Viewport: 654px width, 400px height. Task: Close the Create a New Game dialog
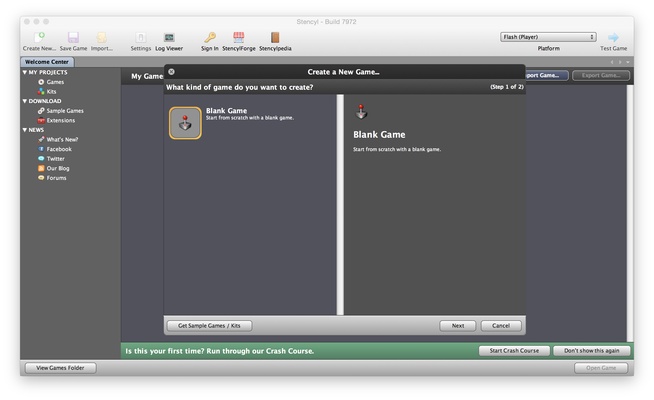(x=171, y=72)
